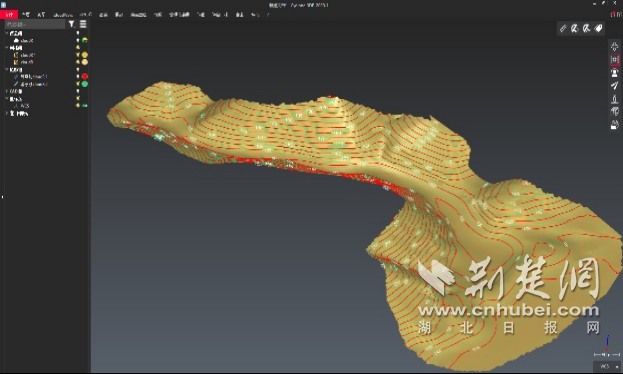The width and height of the screenshot is (623, 374).
Task: Click the red color circle in tree
Action: point(85,76)
